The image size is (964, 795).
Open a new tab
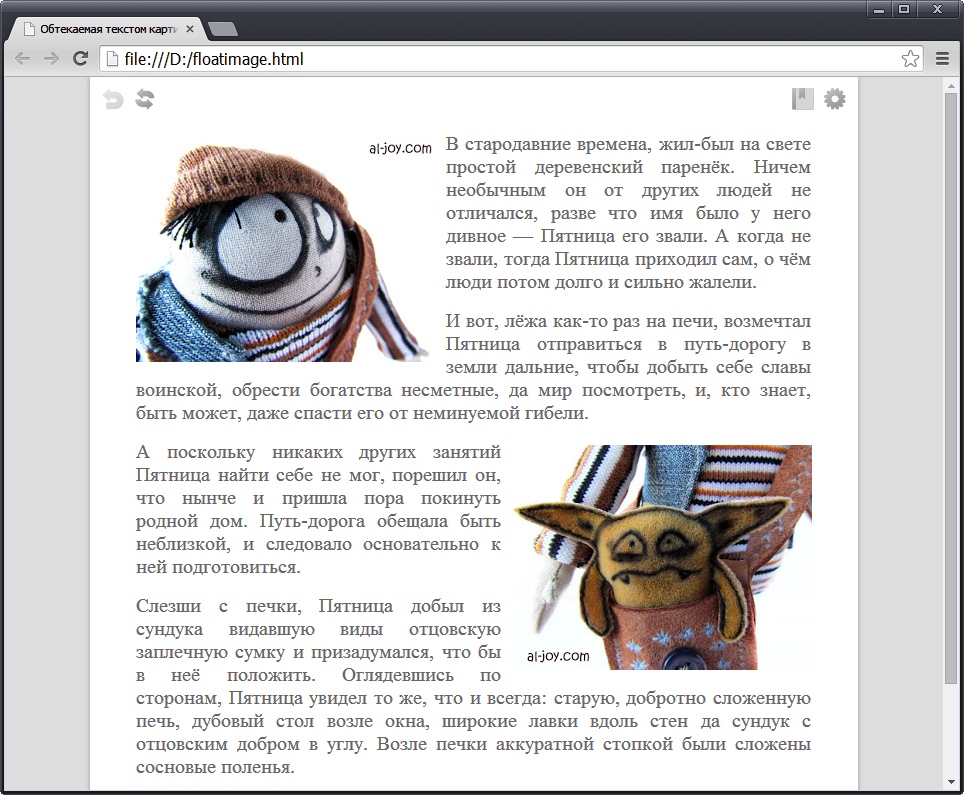(x=223, y=29)
